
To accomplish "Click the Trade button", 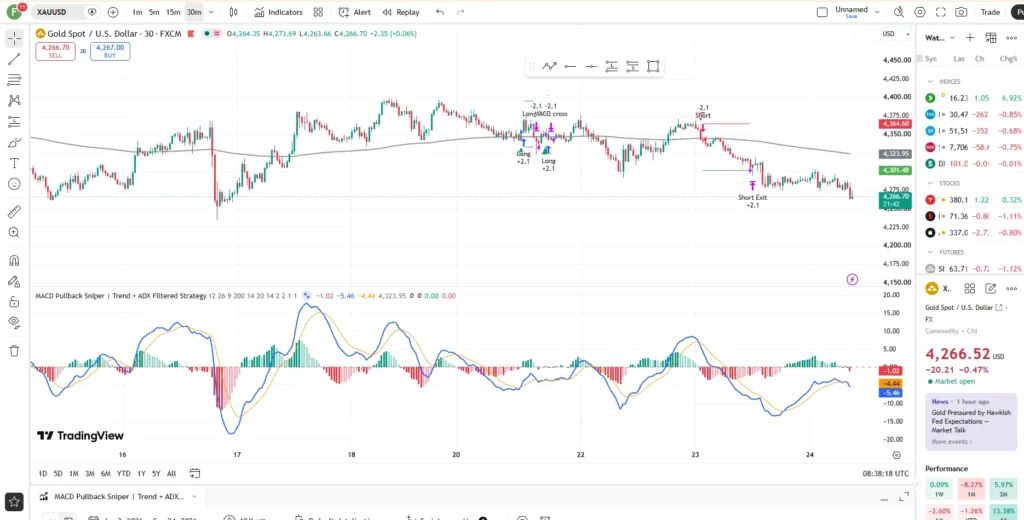I will coord(990,12).
